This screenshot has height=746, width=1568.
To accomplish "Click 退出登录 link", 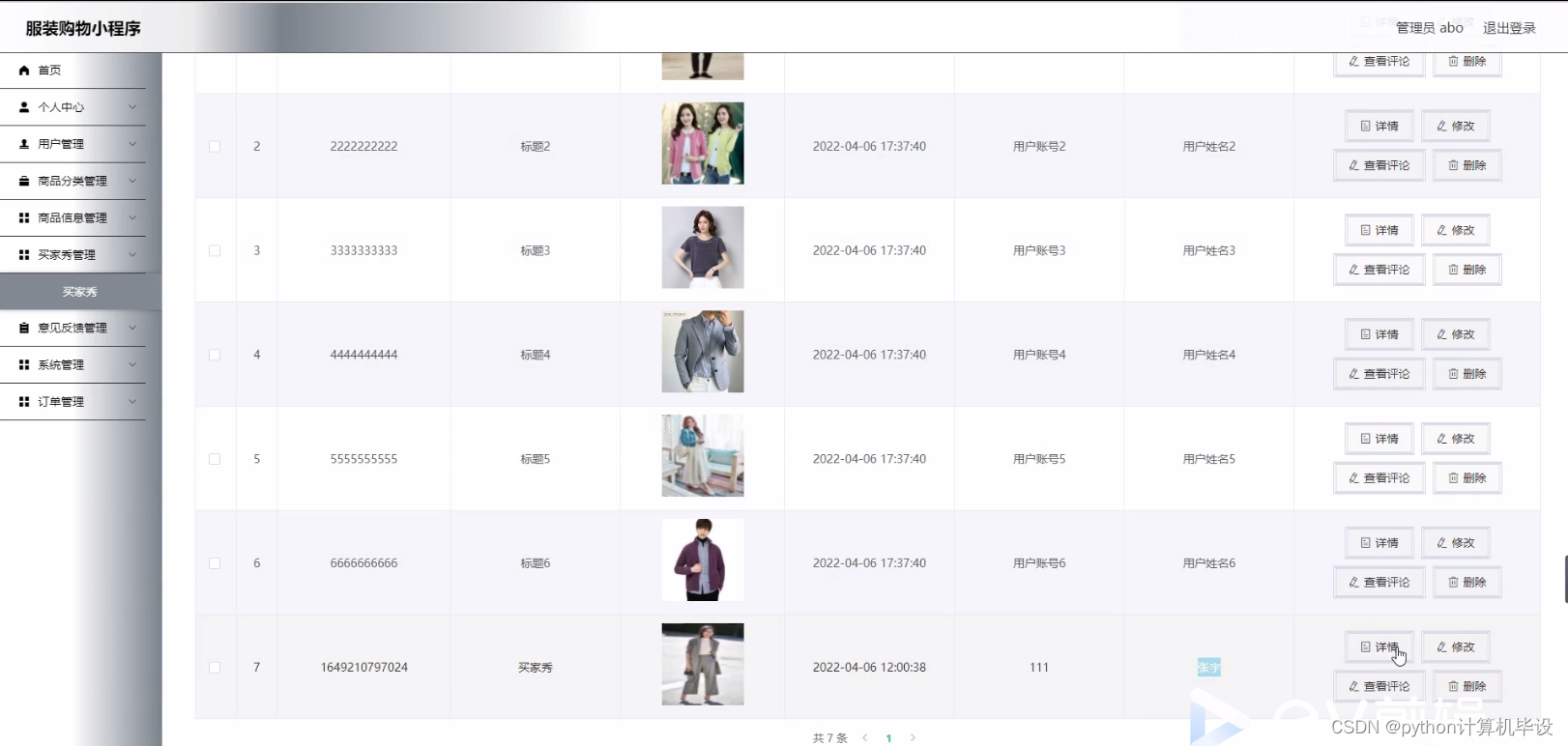I will tap(1509, 28).
